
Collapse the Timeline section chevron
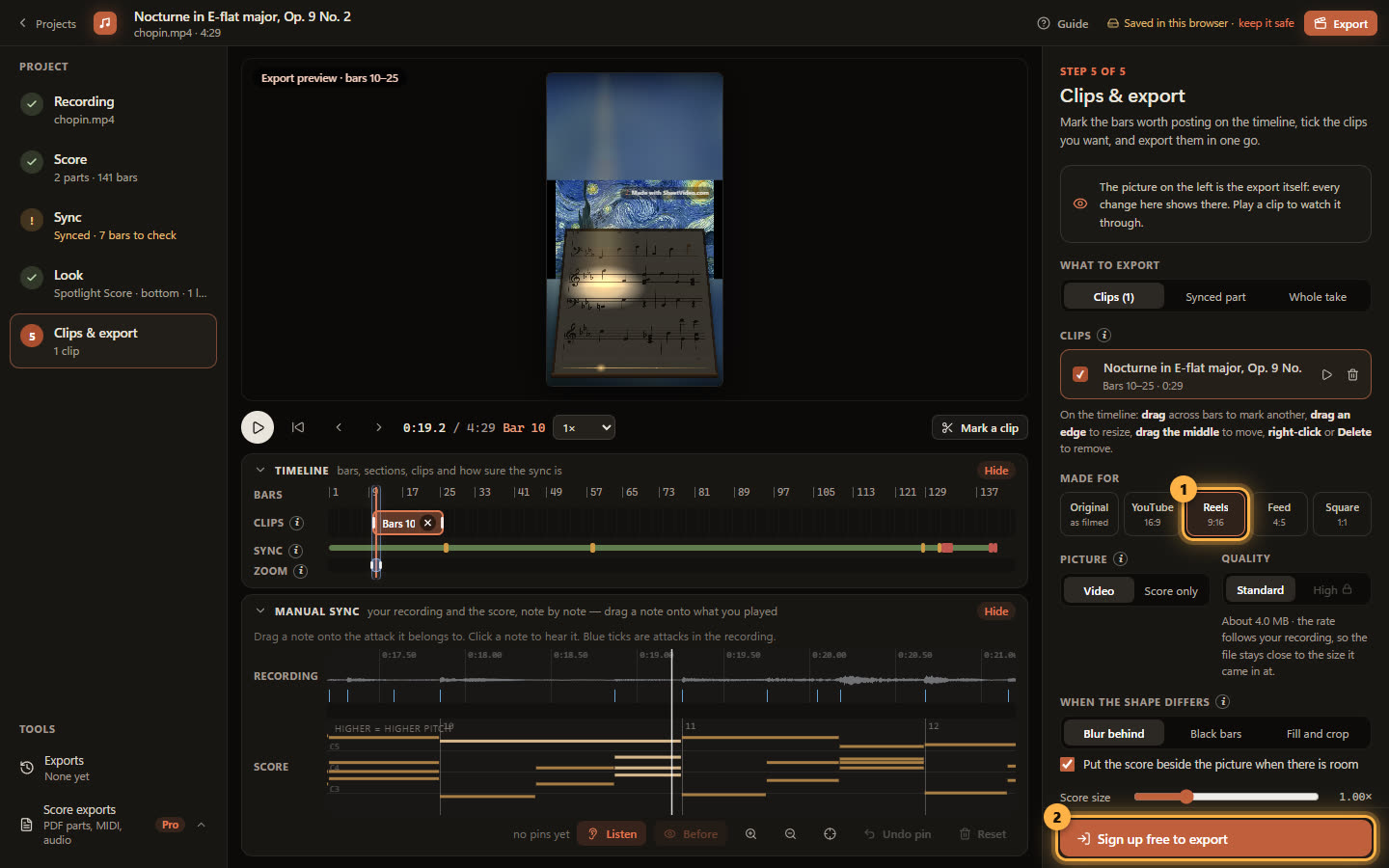(x=260, y=471)
